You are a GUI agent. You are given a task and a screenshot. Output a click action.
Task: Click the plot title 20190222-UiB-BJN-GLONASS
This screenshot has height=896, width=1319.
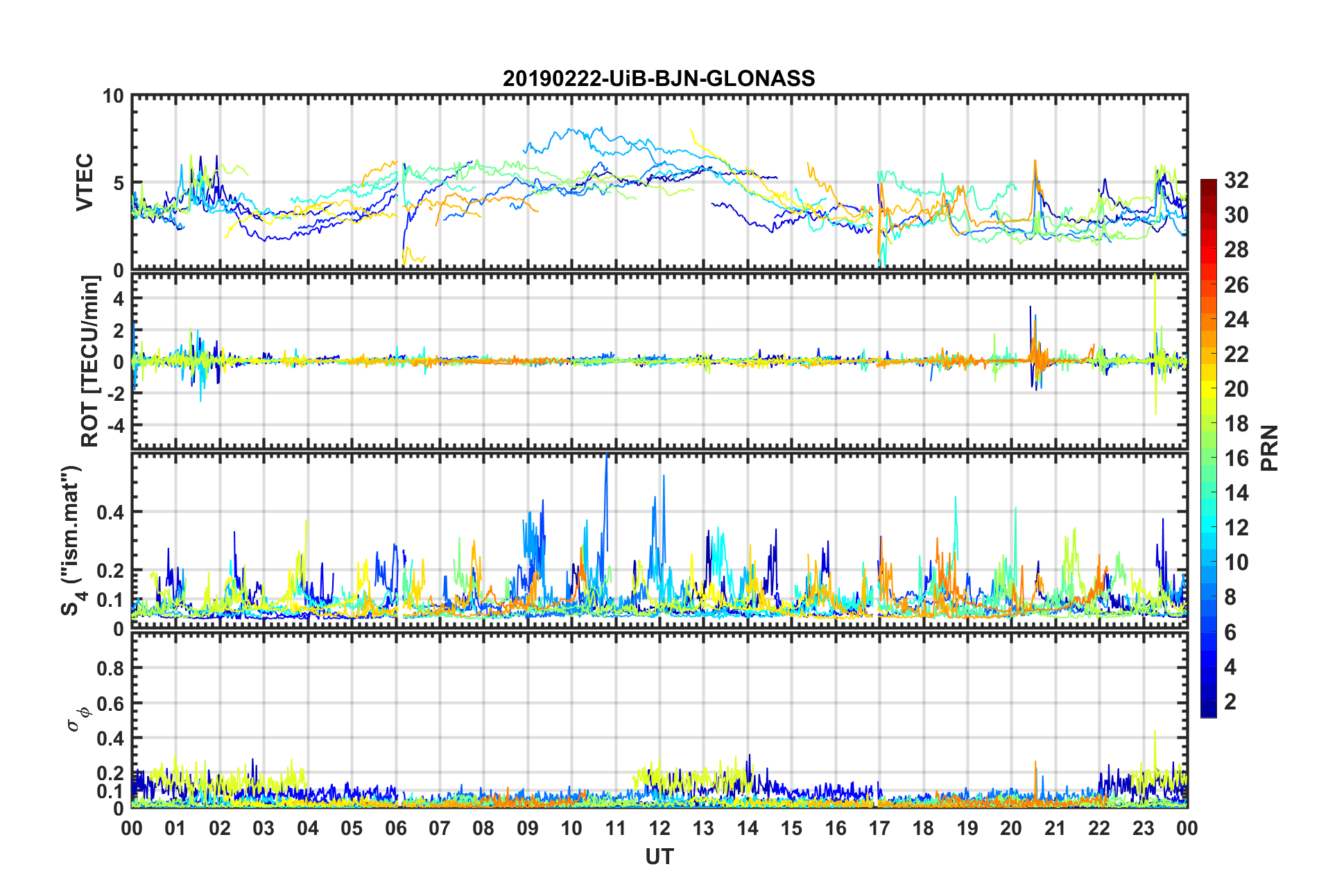pos(659,78)
